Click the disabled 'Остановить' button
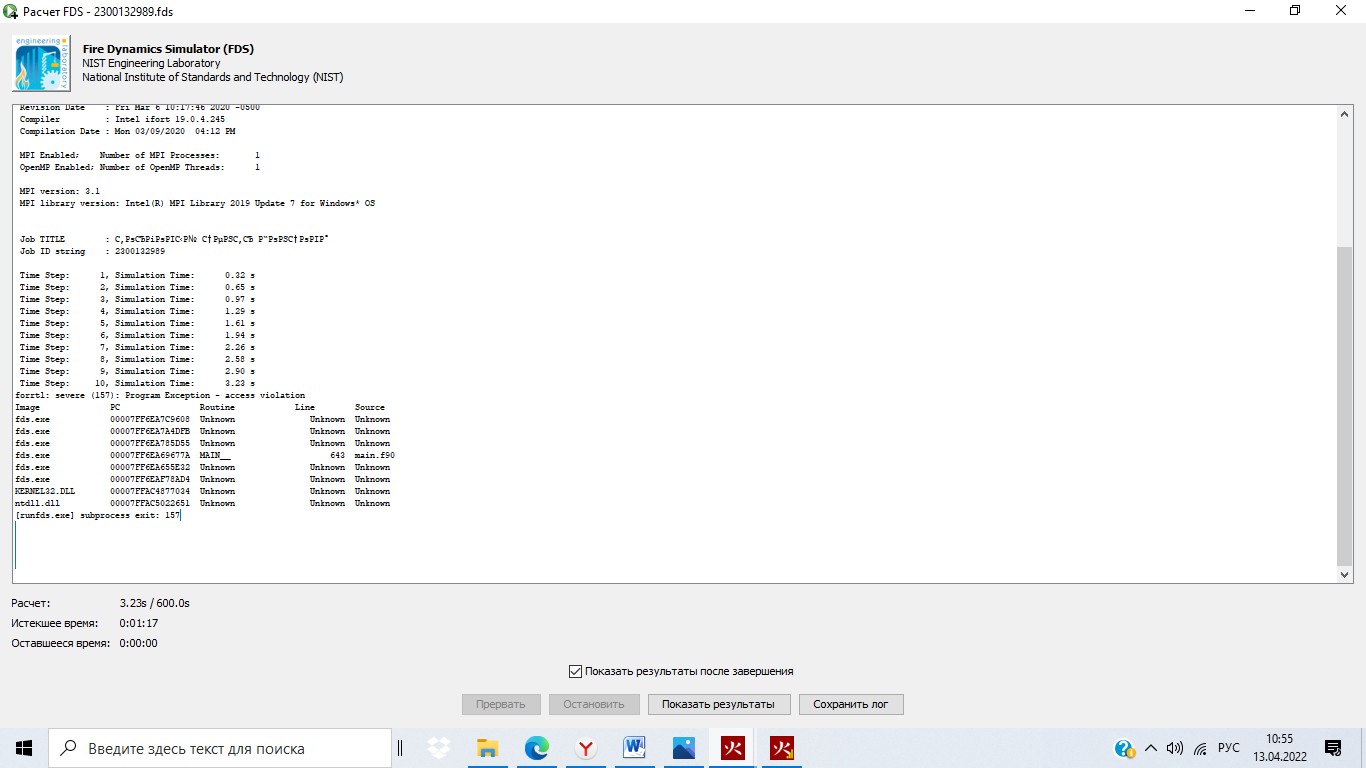The width and height of the screenshot is (1366, 768). (x=594, y=704)
